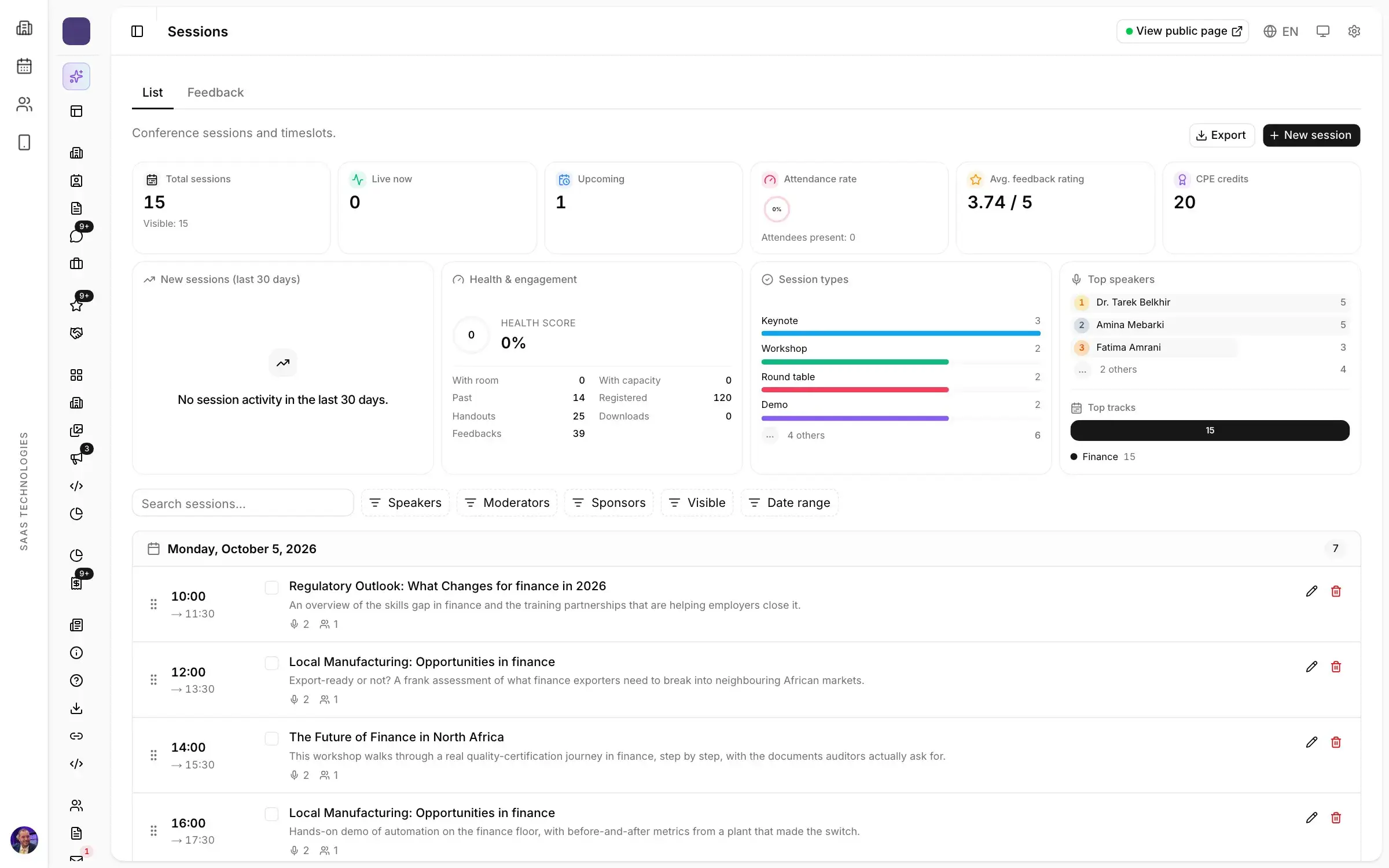Select the sparkles sessions icon in sidebar
Screen dimensions: 1389x868
[x=76, y=76]
